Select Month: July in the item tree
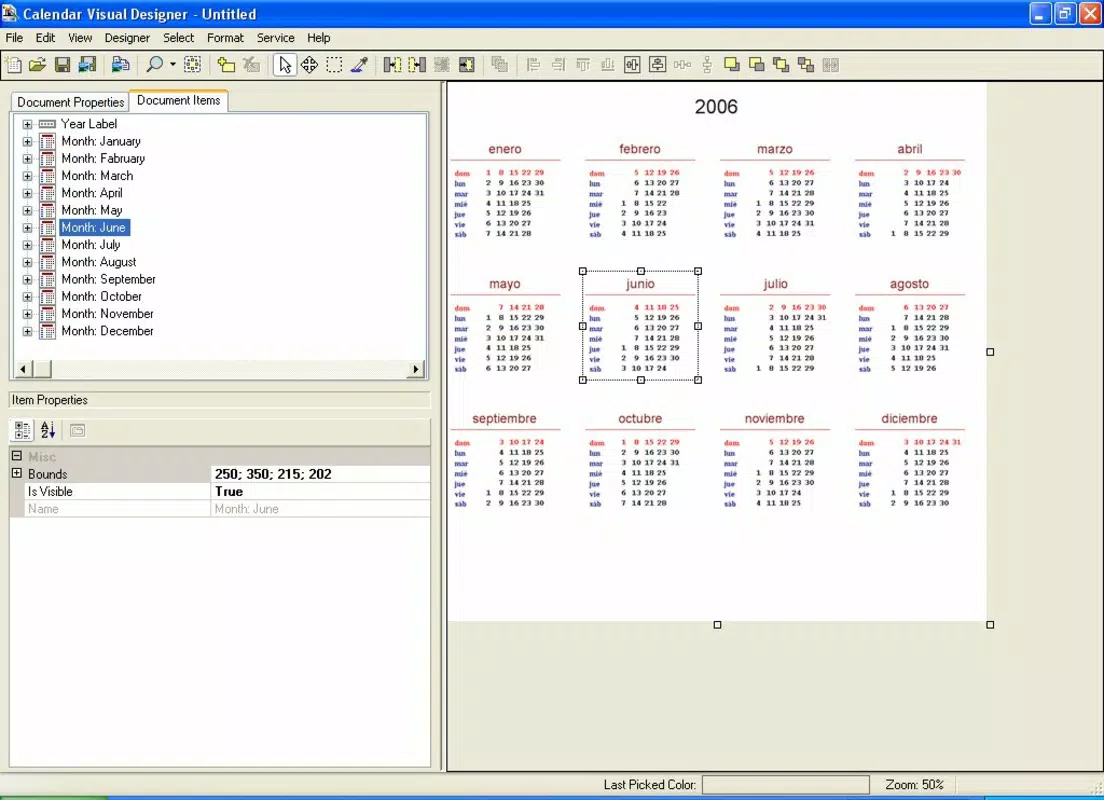1104x800 pixels. tap(91, 244)
